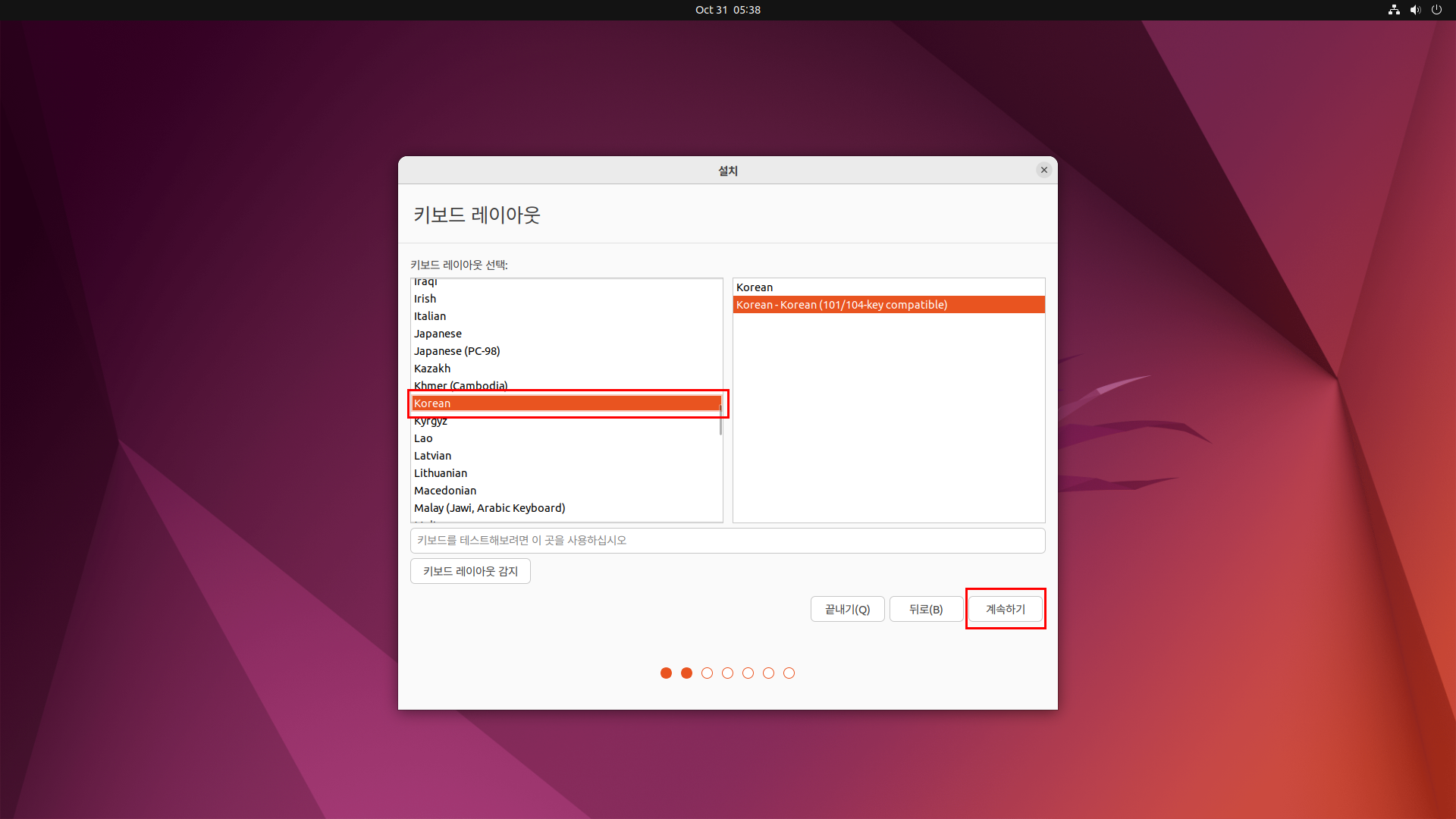Image resolution: width=1456 pixels, height=819 pixels.
Task: Open the power menu icon
Action: point(1436,10)
